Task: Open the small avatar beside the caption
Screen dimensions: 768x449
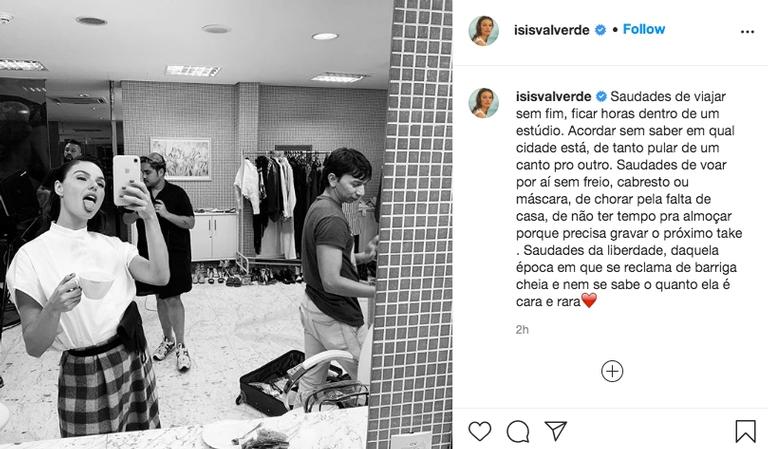Action: click(x=483, y=103)
